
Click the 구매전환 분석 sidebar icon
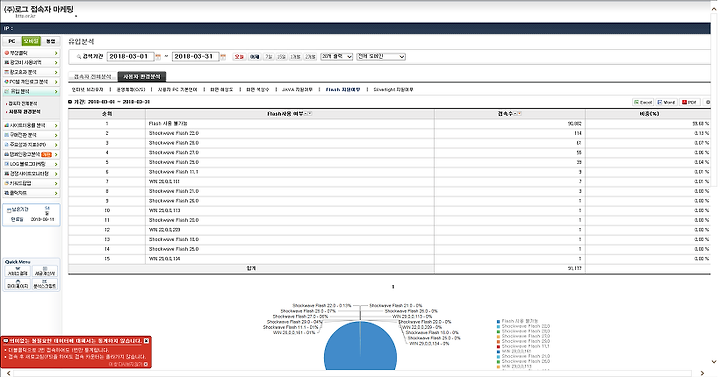point(6,135)
